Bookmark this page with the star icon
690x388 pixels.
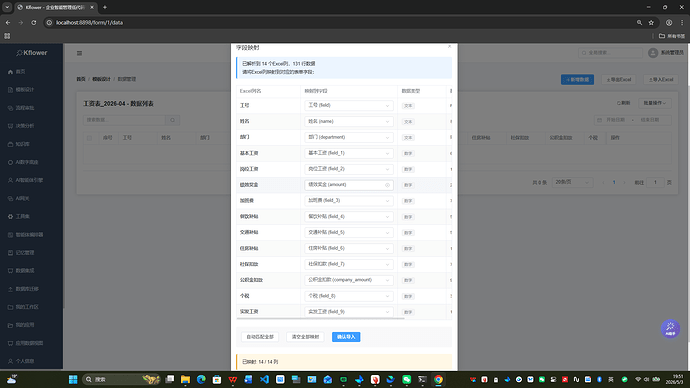point(651,22)
